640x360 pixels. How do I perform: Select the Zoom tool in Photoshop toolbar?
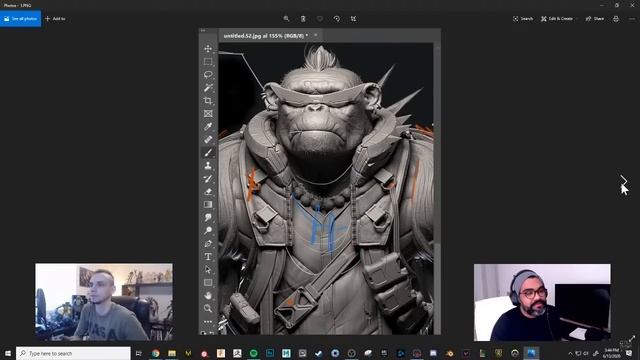pos(208,309)
